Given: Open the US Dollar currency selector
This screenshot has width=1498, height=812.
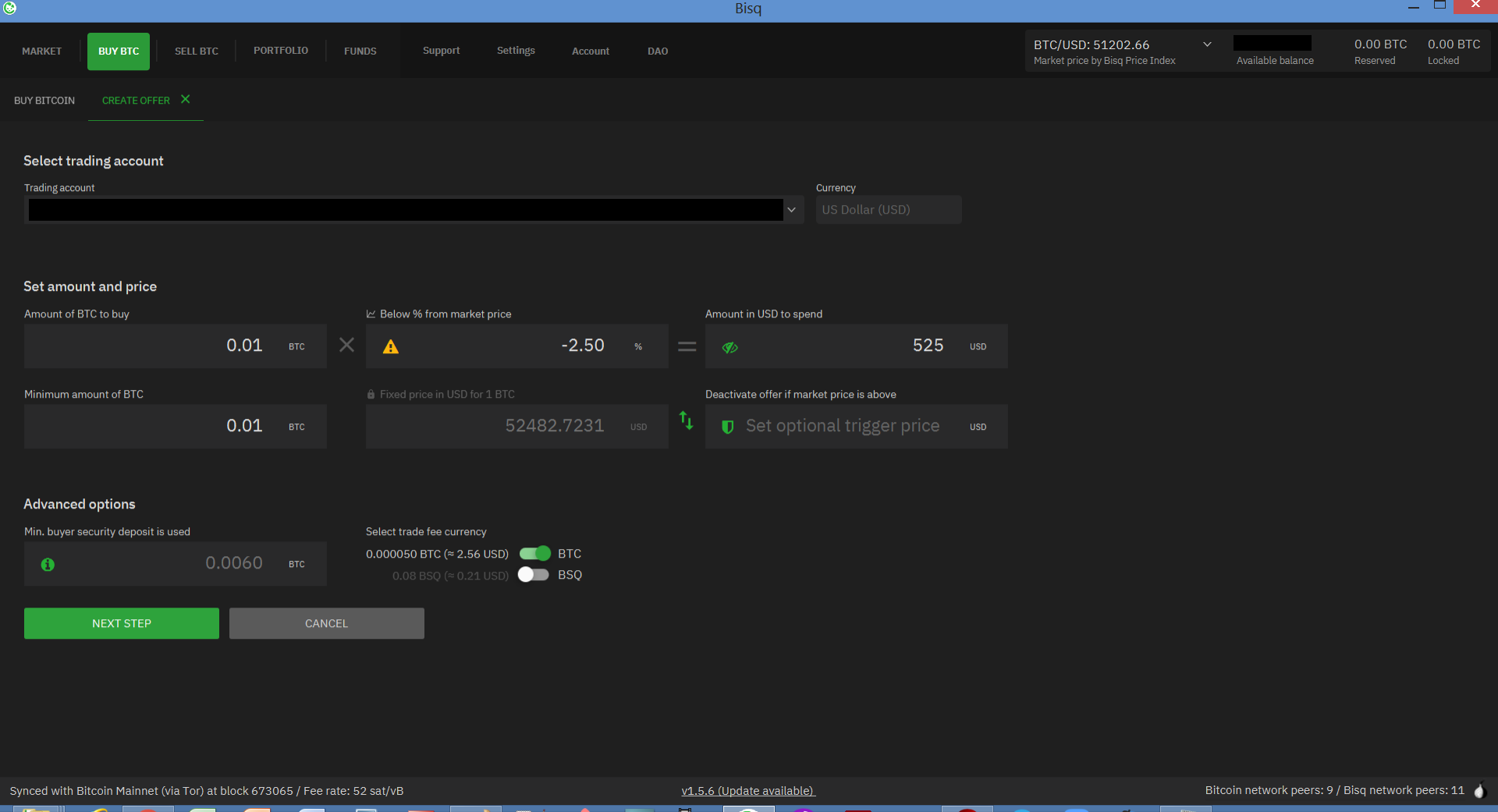Looking at the screenshot, I should [x=888, y=209].
